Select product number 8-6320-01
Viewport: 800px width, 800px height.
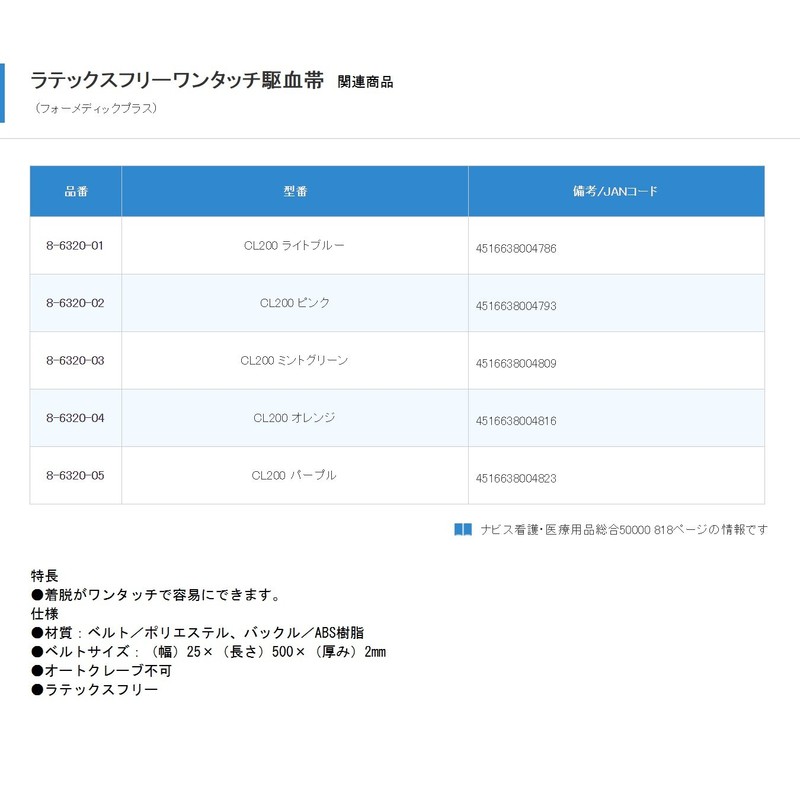75,246
